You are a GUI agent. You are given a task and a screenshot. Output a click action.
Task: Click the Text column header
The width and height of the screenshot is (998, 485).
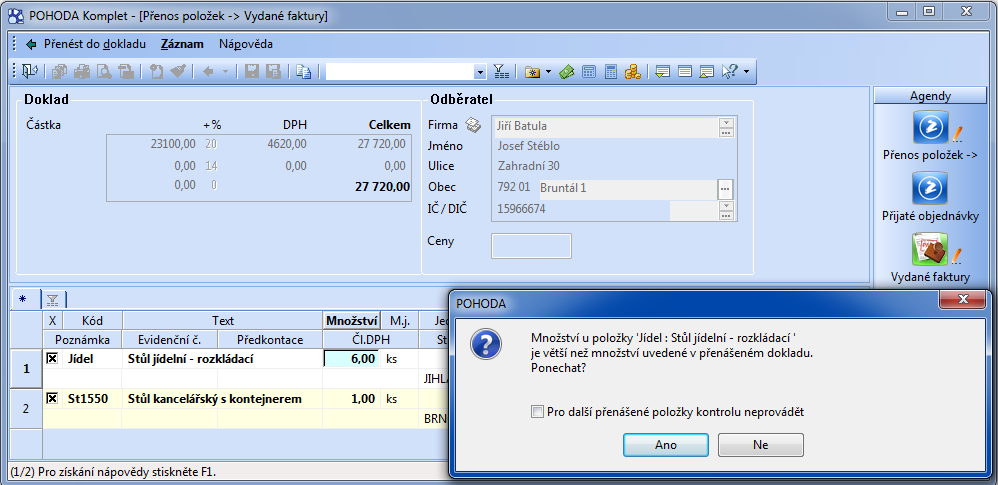coord(223,321)
